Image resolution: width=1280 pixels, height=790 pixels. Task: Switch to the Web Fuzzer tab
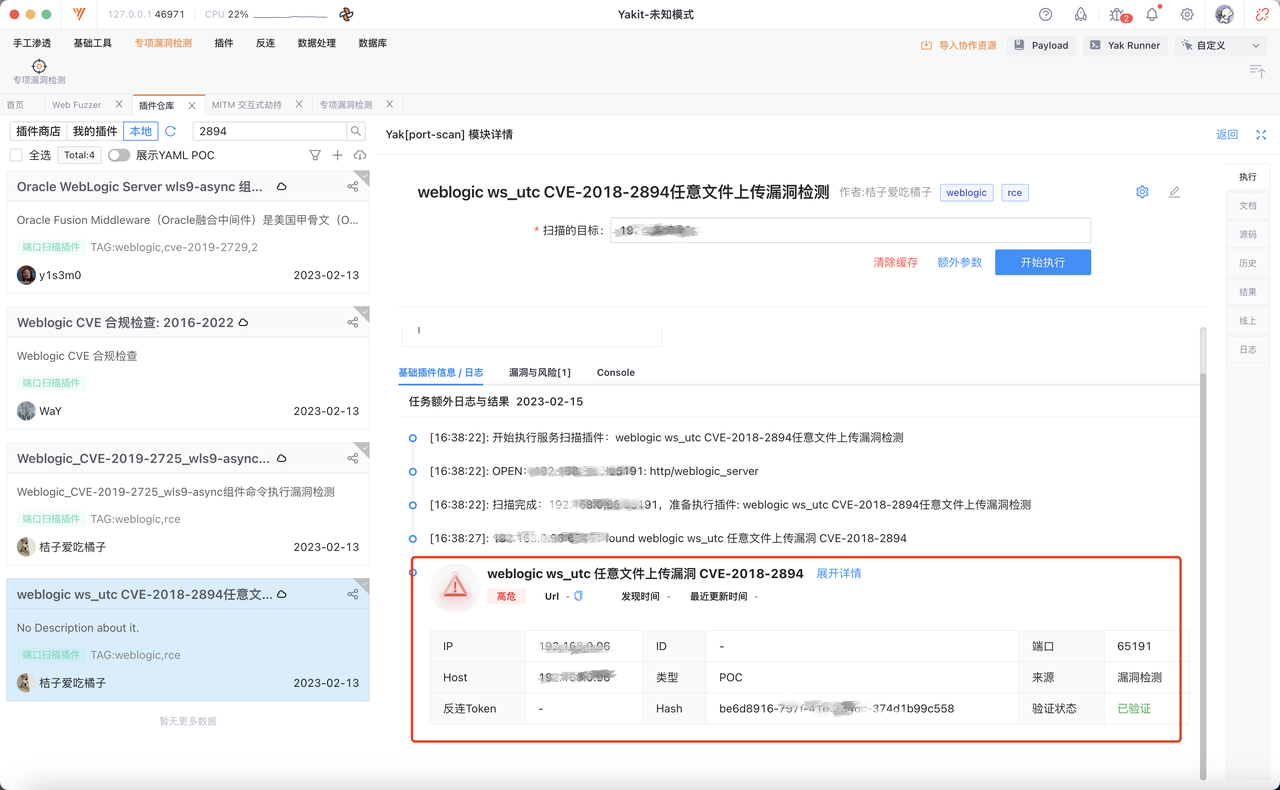77,105
